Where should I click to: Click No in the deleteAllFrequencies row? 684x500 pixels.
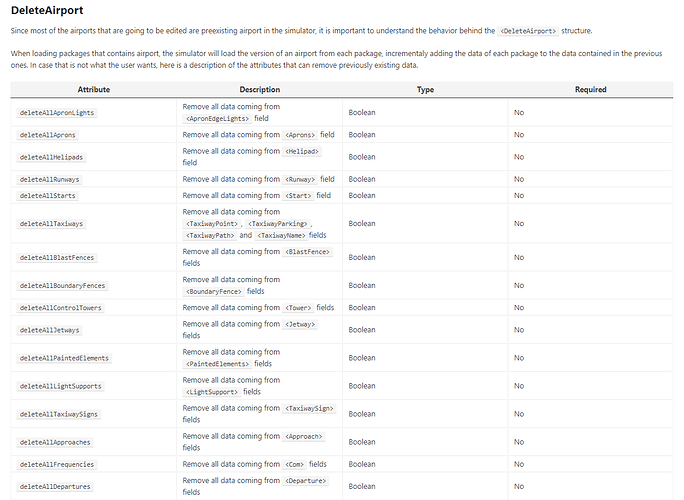519,464
